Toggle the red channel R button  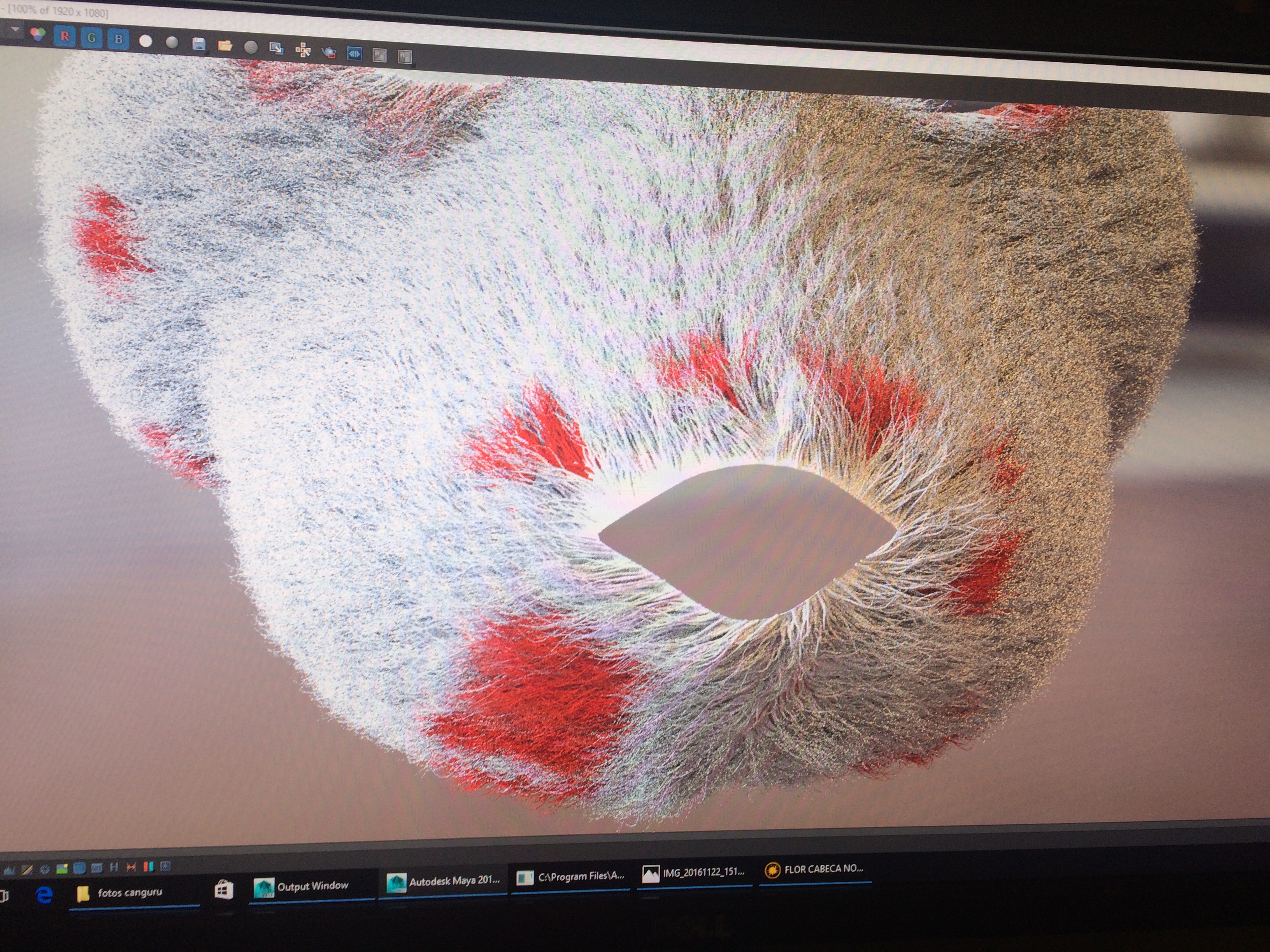coord(65,37)
